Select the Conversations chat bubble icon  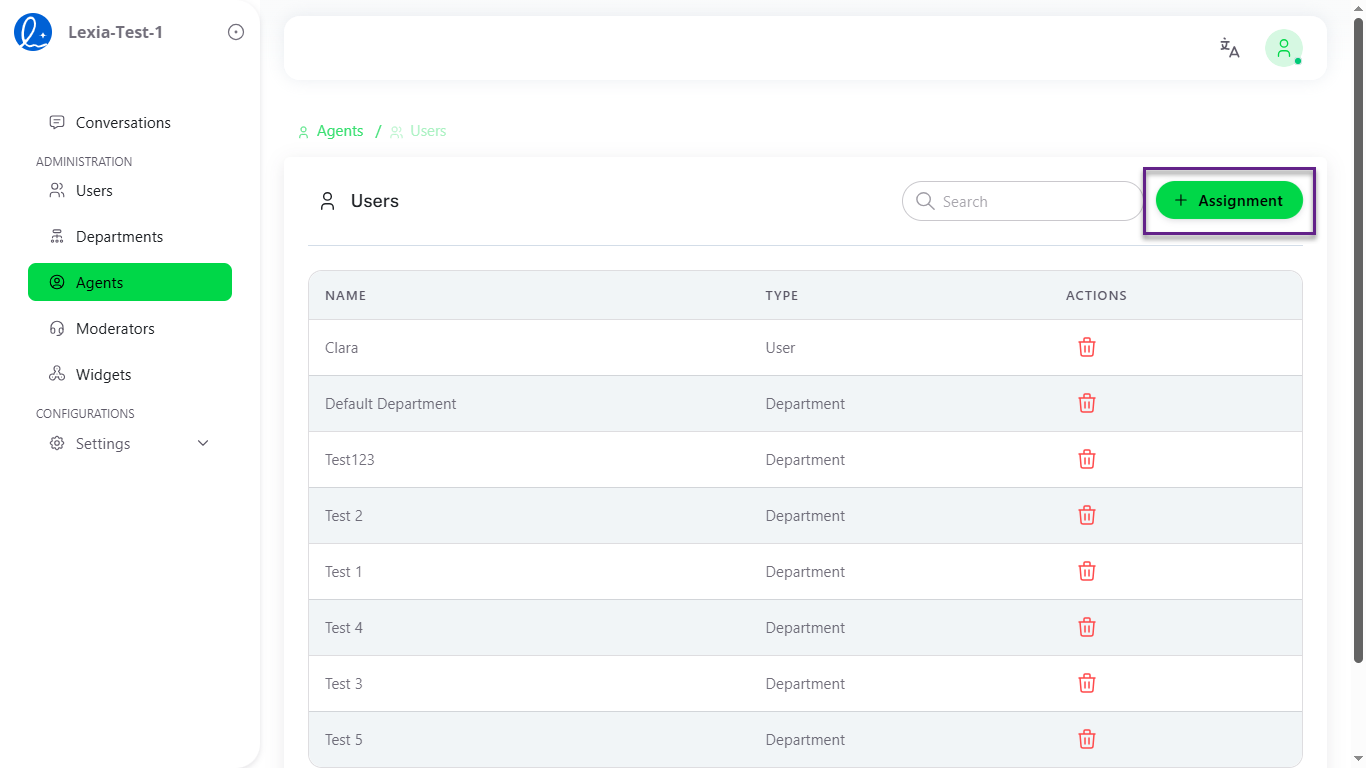pyautogui.click(x=56, y=121)
